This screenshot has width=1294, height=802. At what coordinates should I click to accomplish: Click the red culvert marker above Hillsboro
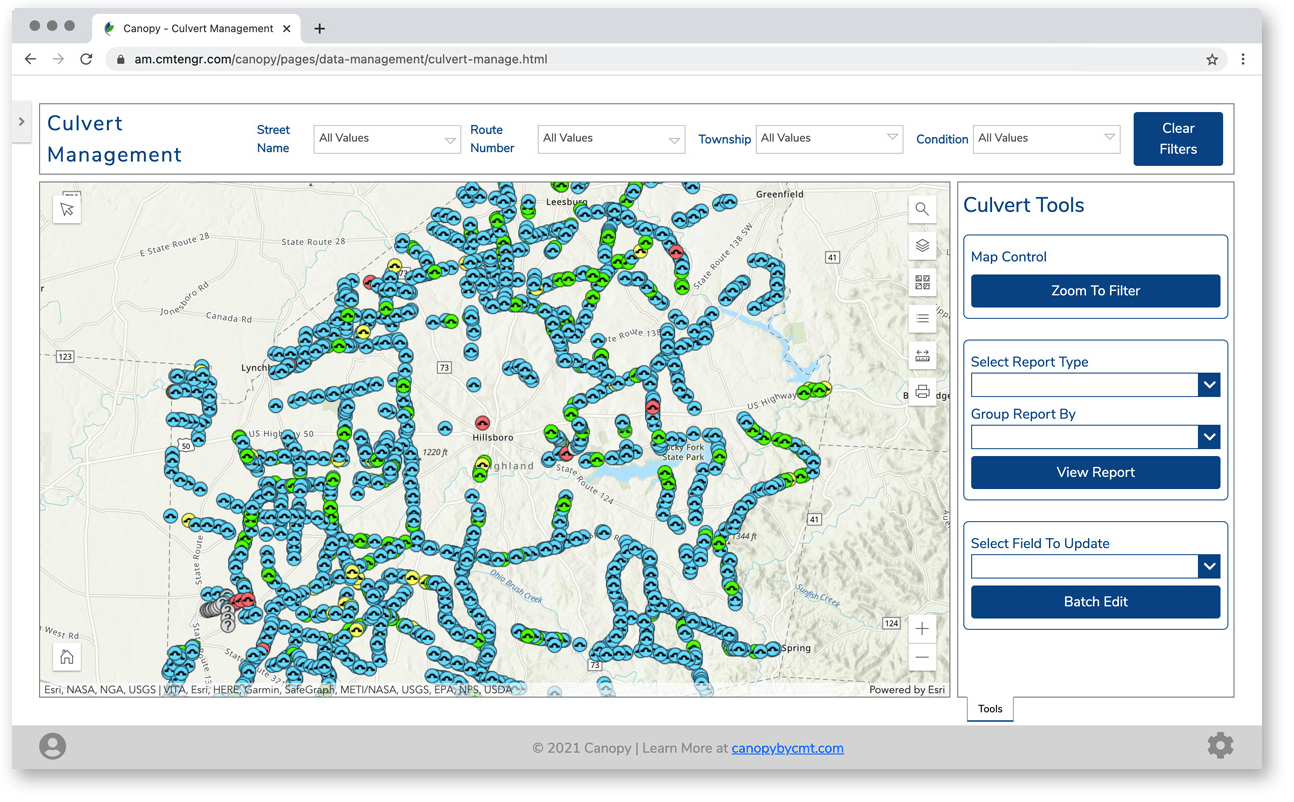[x=483, y=424]
